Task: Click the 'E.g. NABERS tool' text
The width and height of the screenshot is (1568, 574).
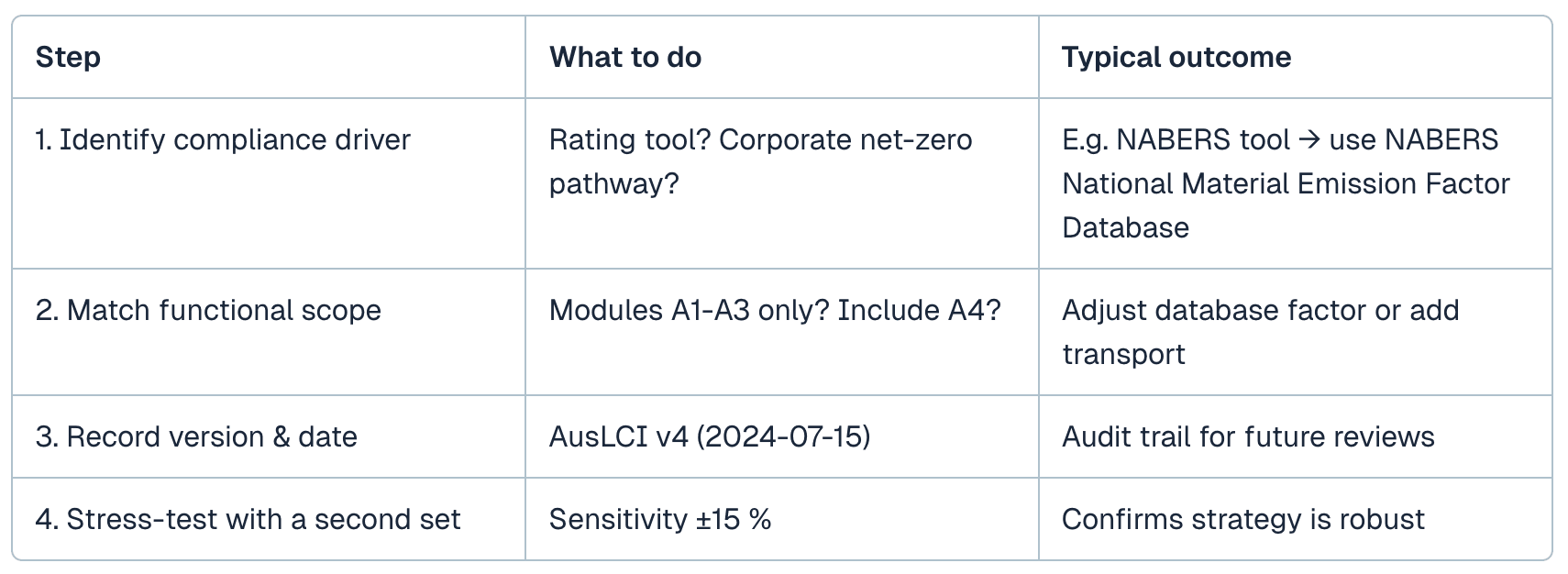Action: 1176,139
